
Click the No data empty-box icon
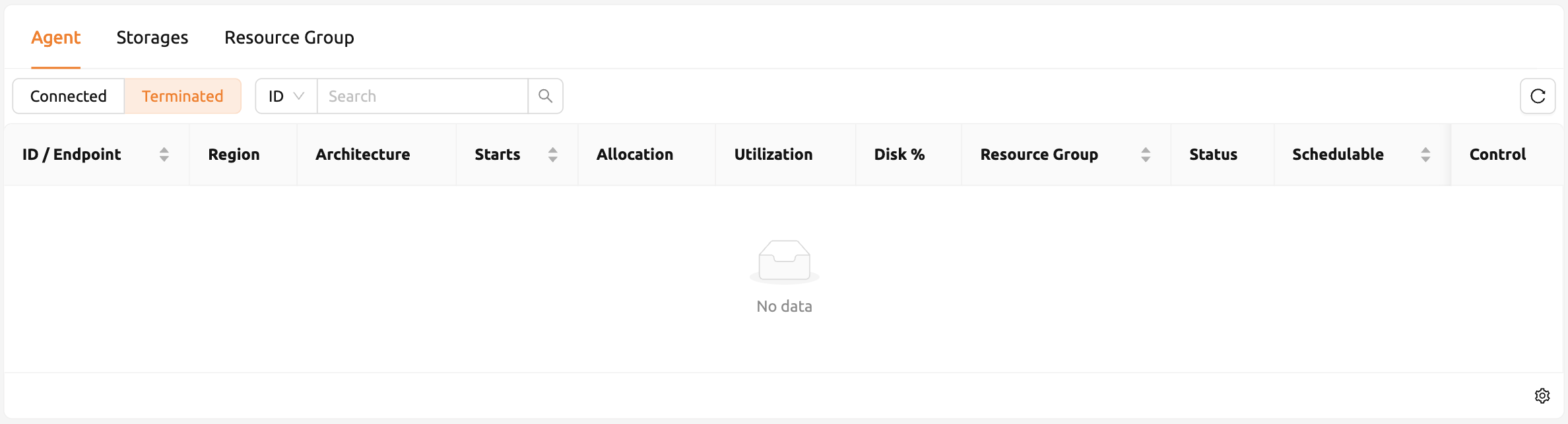784,262
